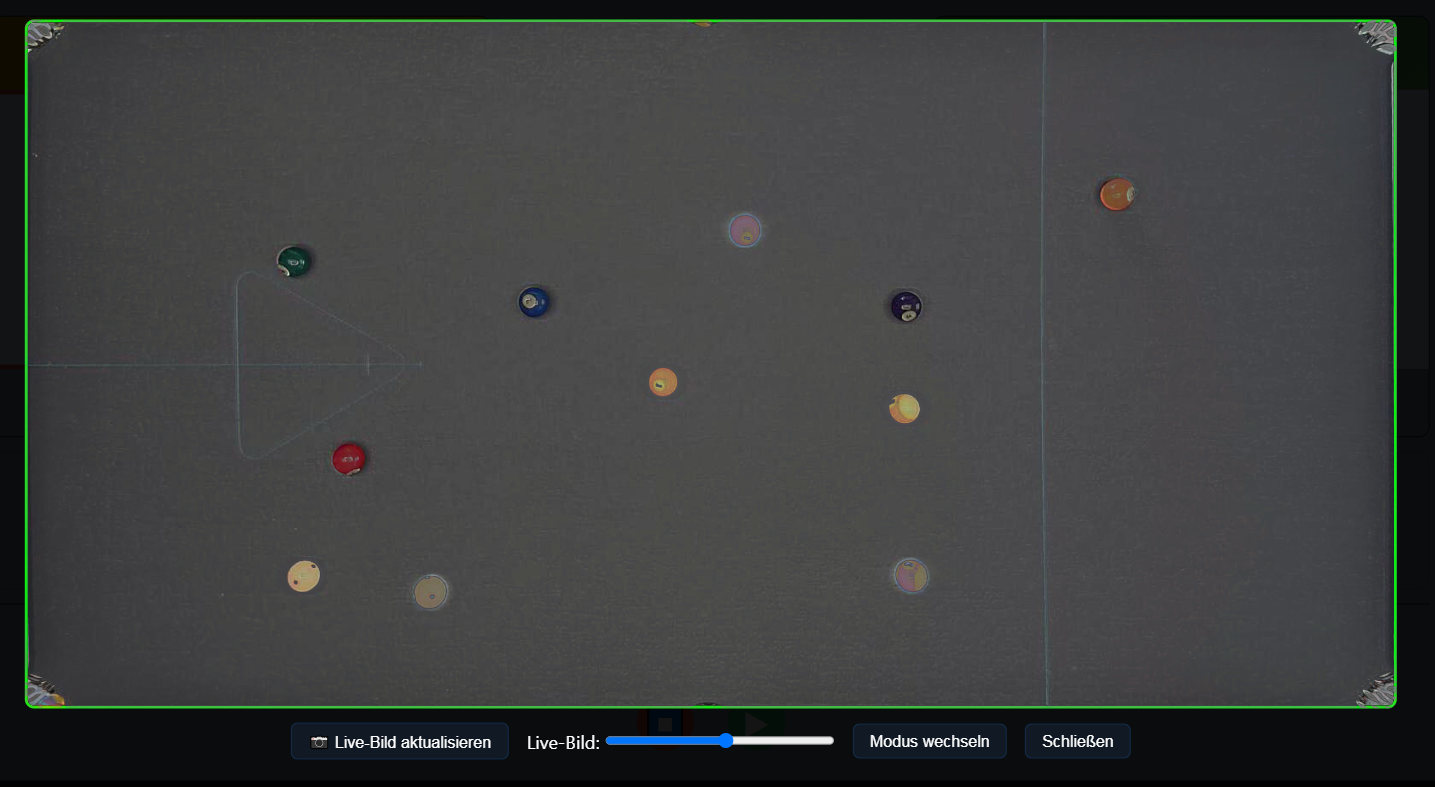Image resolution: width=1435 pixels, height=787 pixels.
Task: Click the dimmed play icon behind the slider
Action: [x=756, y=723]
